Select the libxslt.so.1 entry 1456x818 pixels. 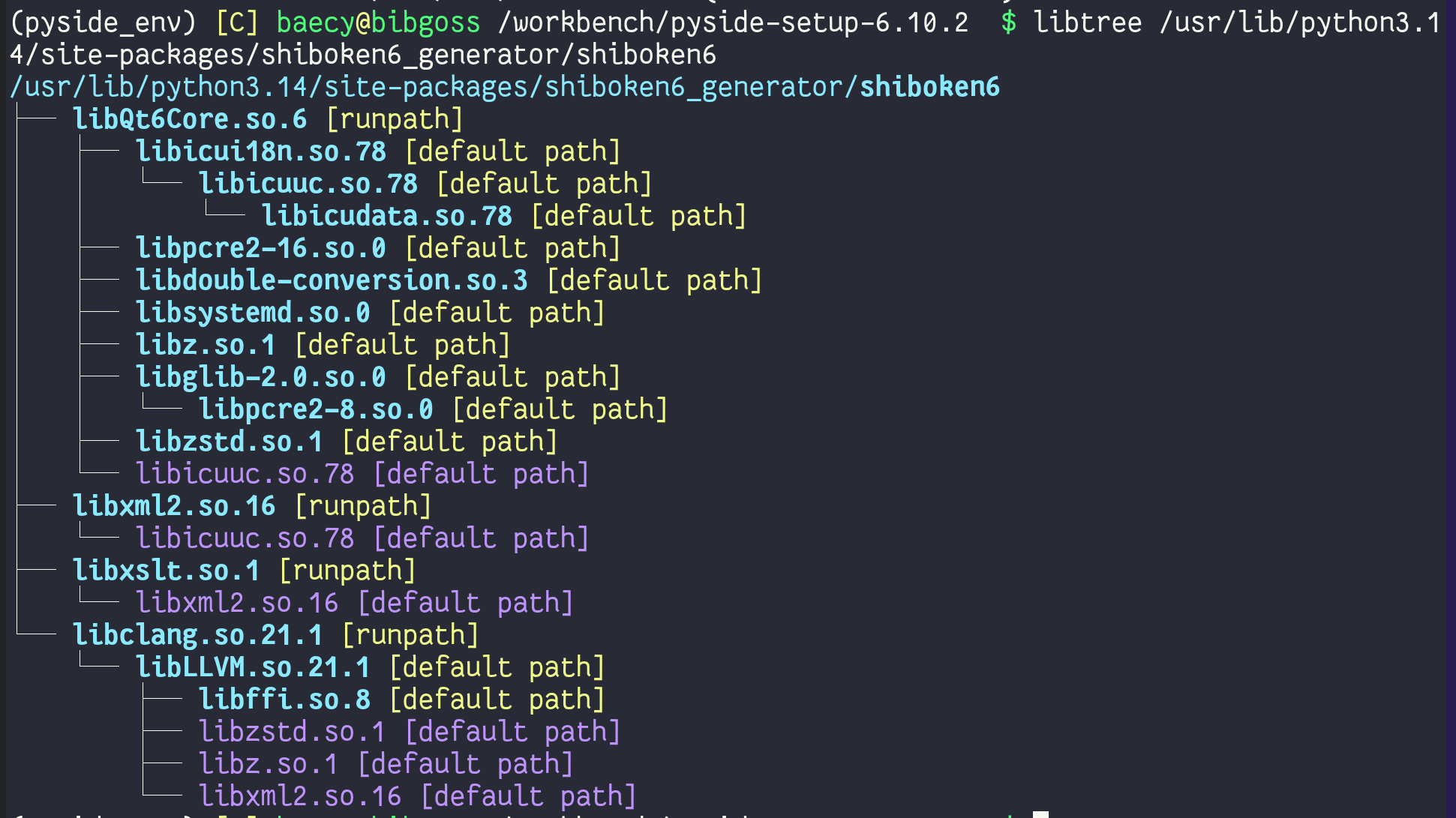click(166, 571)
